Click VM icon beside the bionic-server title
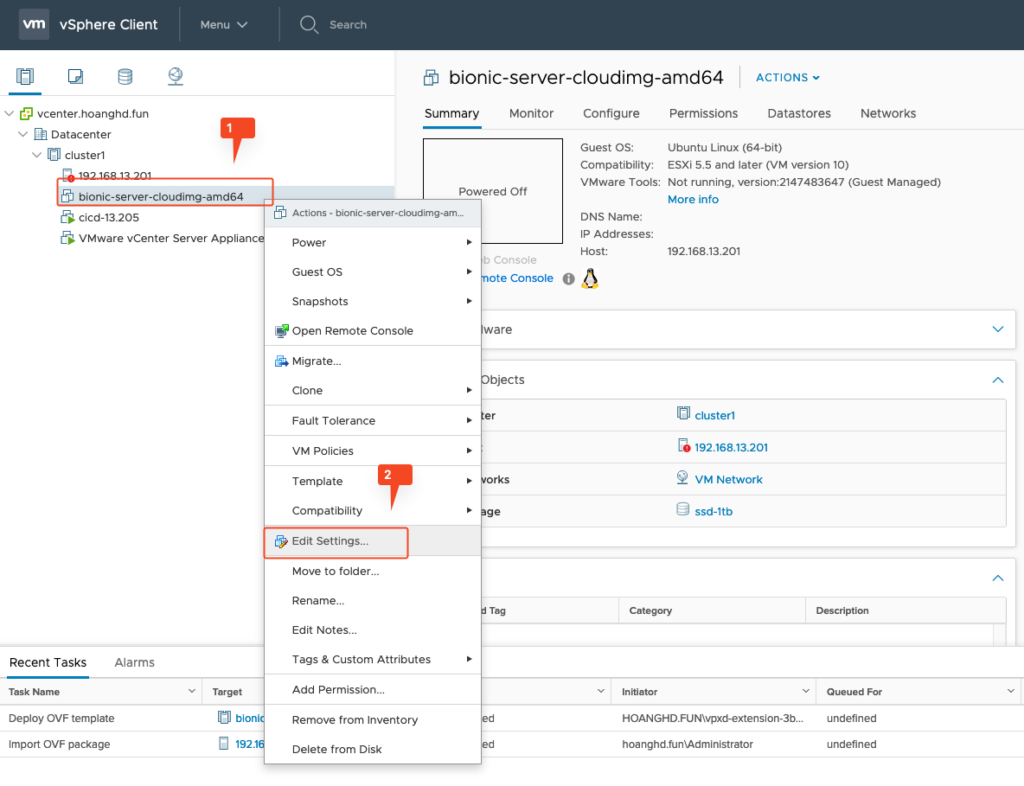Screen dimensions: 1024x786 pos(431,78)
